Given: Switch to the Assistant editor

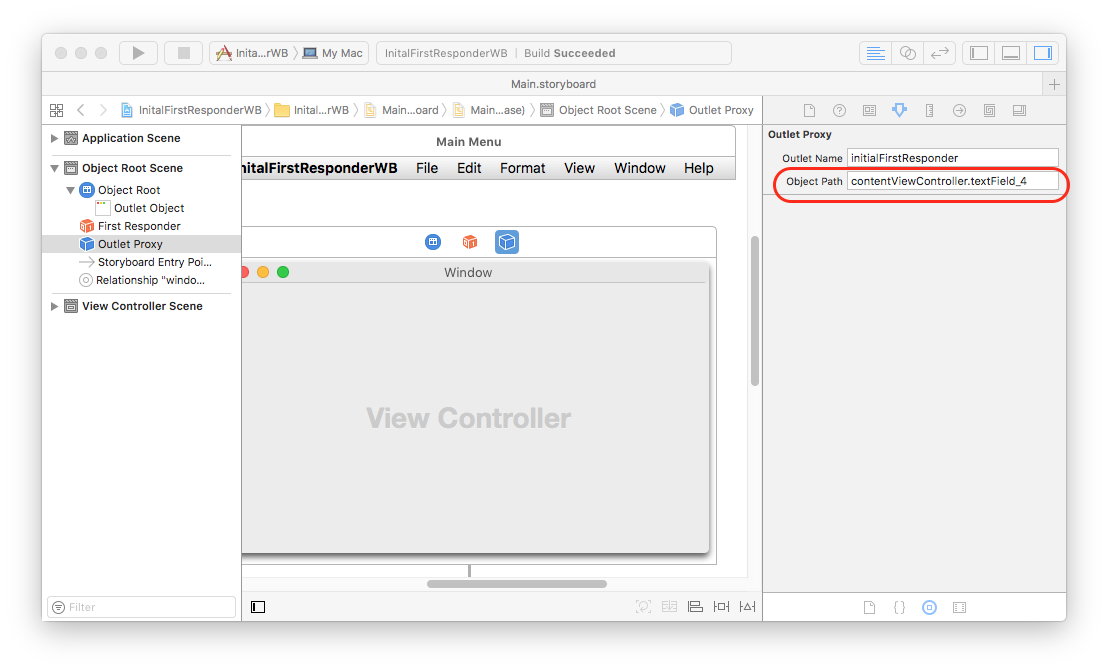Looking at the screenshot, I should click(x=907, y=53).
